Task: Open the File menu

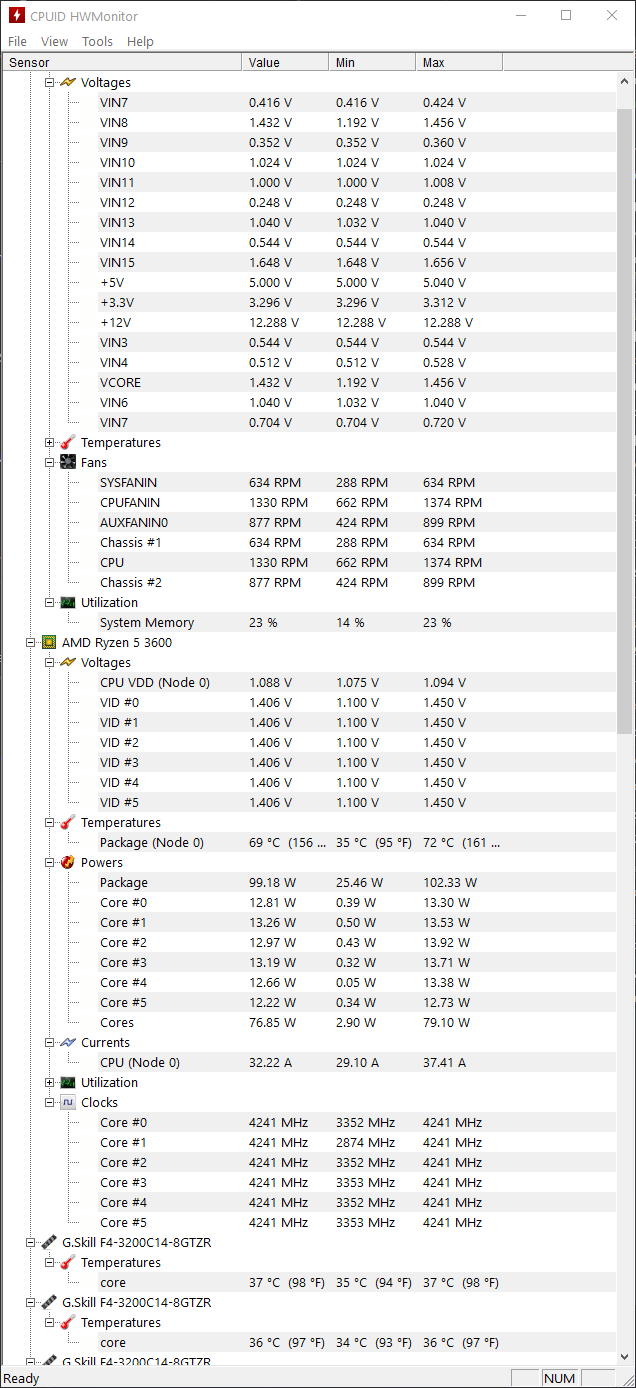Action: pos(17,41)
